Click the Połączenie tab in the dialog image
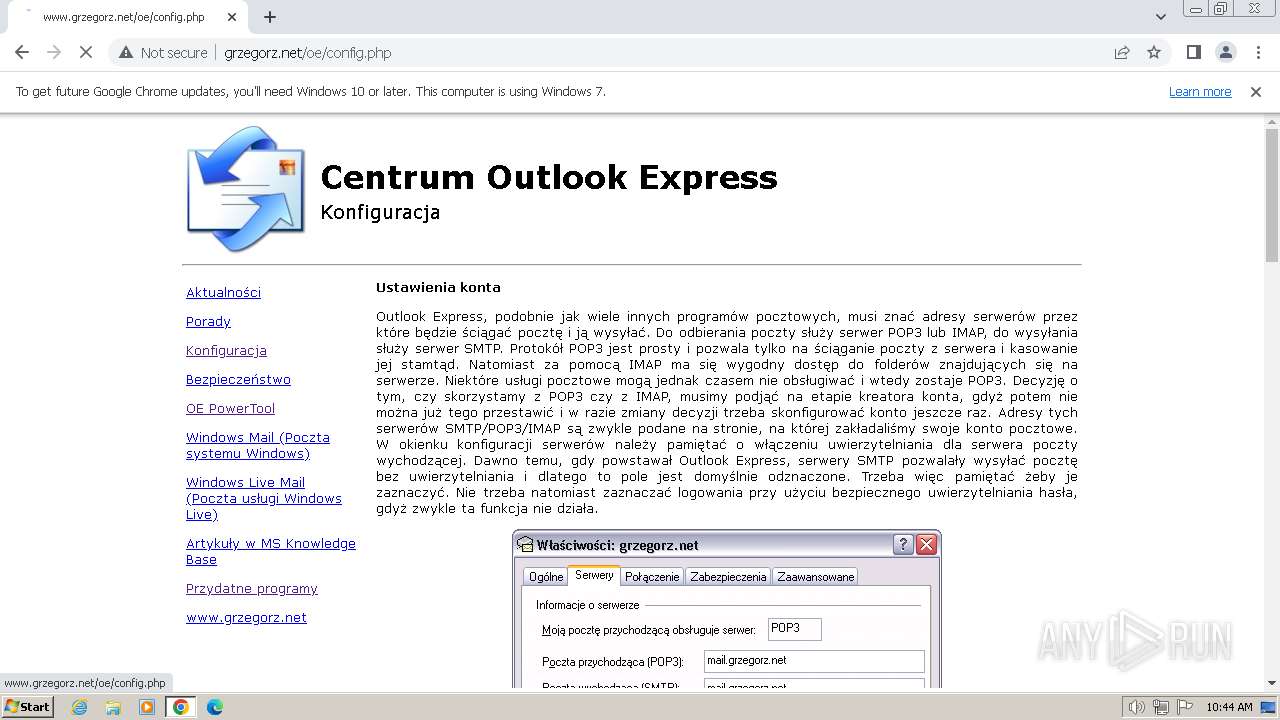This screenshot has height=720, width=1280. 652,577
